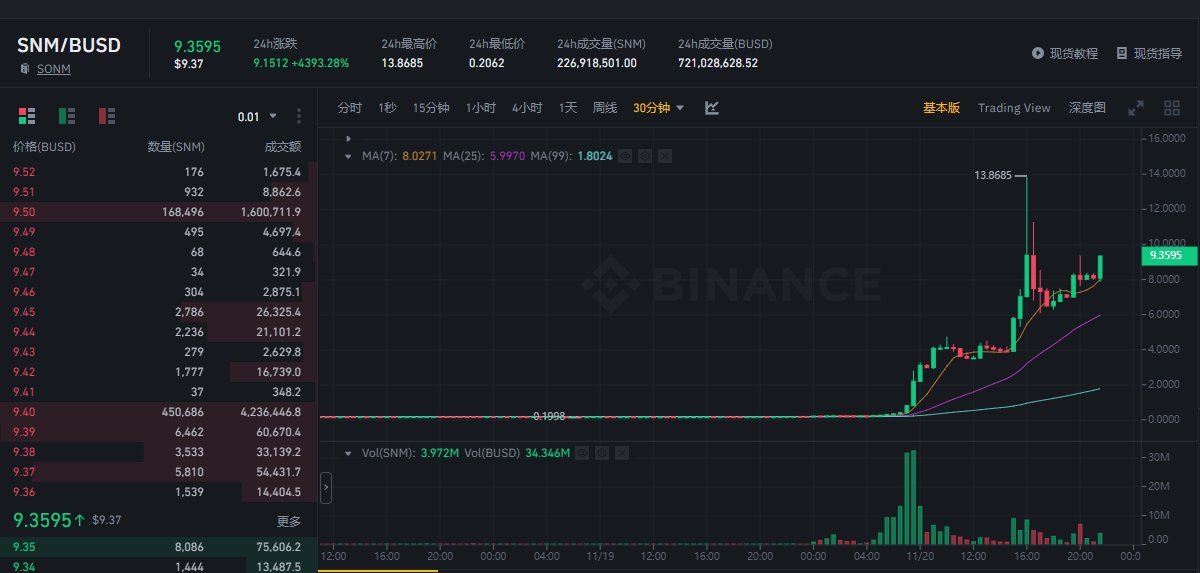The width and height of the screenshot is (1200, 573).
Task: Select sell order at price 9.45
Action: click(159, 312)
